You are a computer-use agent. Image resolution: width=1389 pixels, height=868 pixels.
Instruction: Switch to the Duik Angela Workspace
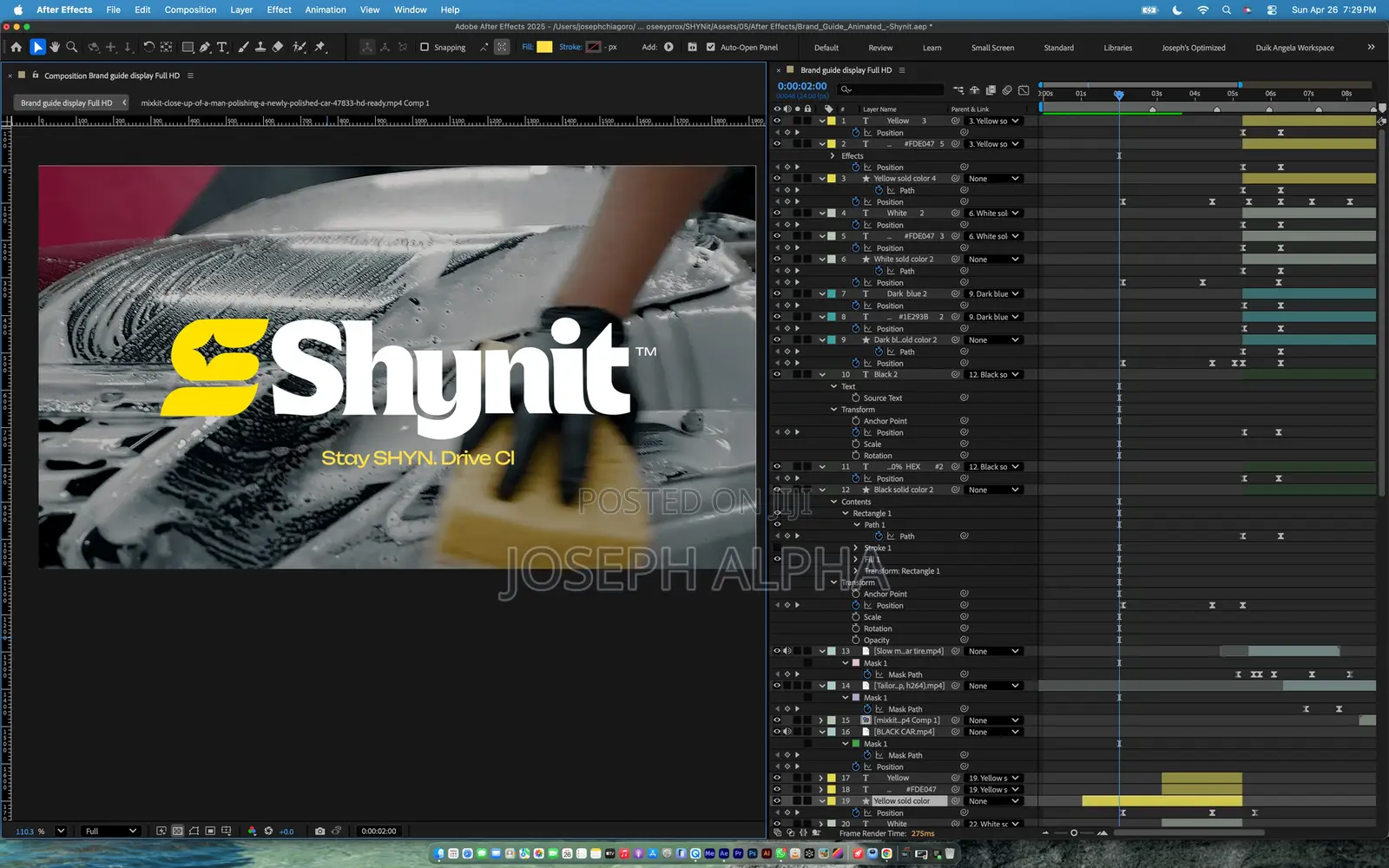[1294, 48]
